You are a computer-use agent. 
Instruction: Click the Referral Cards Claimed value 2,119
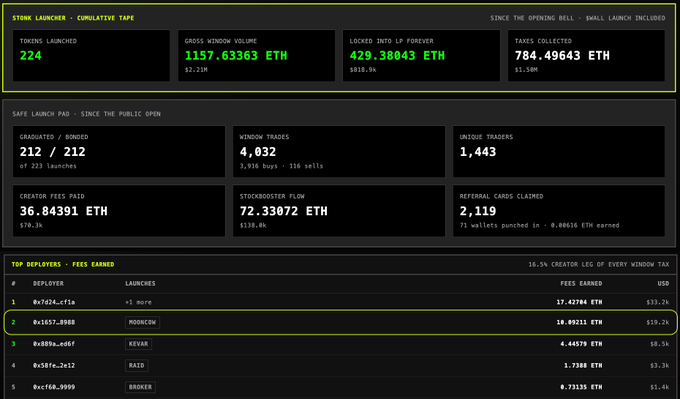point(477,211)
